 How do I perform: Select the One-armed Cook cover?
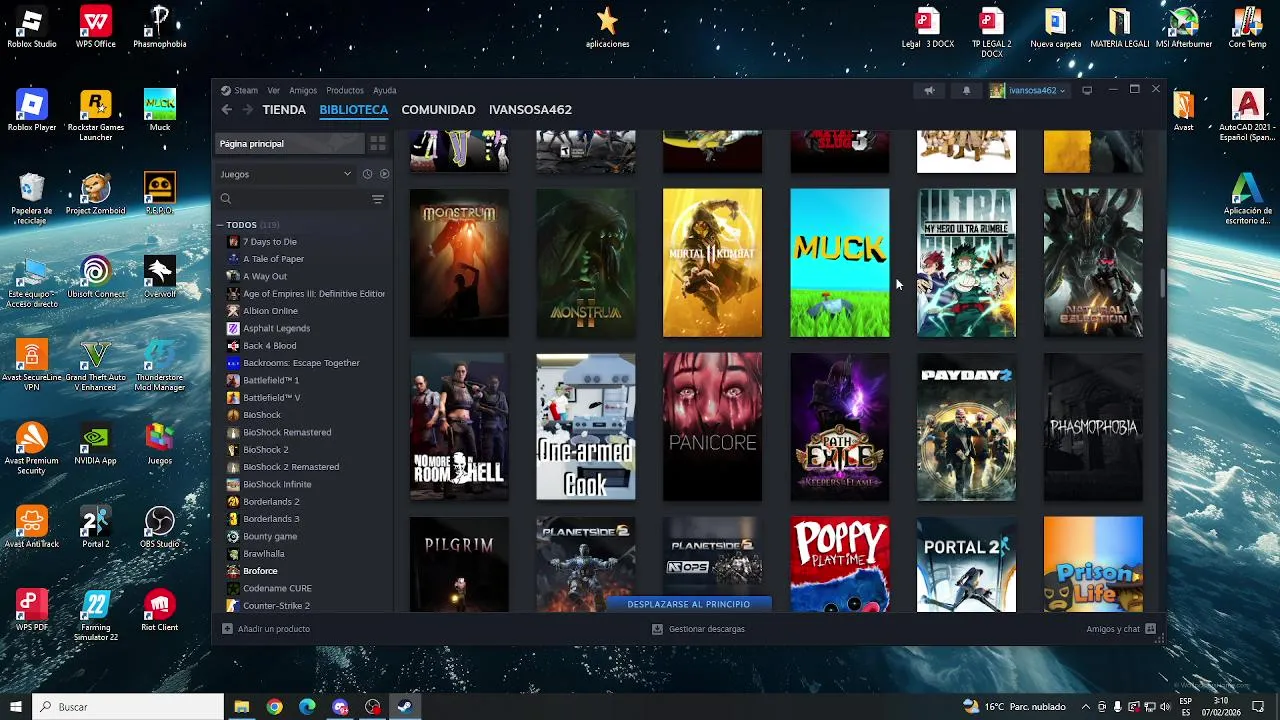pyautogui.click(x=585, y=427)
